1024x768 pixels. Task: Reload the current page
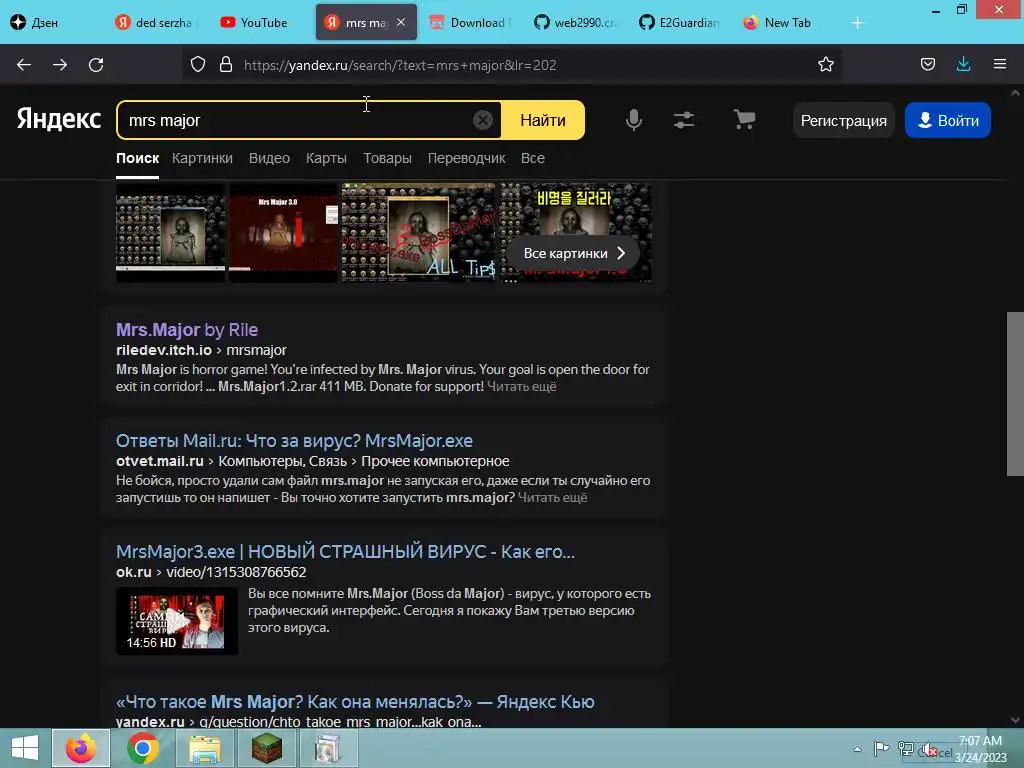96,65
